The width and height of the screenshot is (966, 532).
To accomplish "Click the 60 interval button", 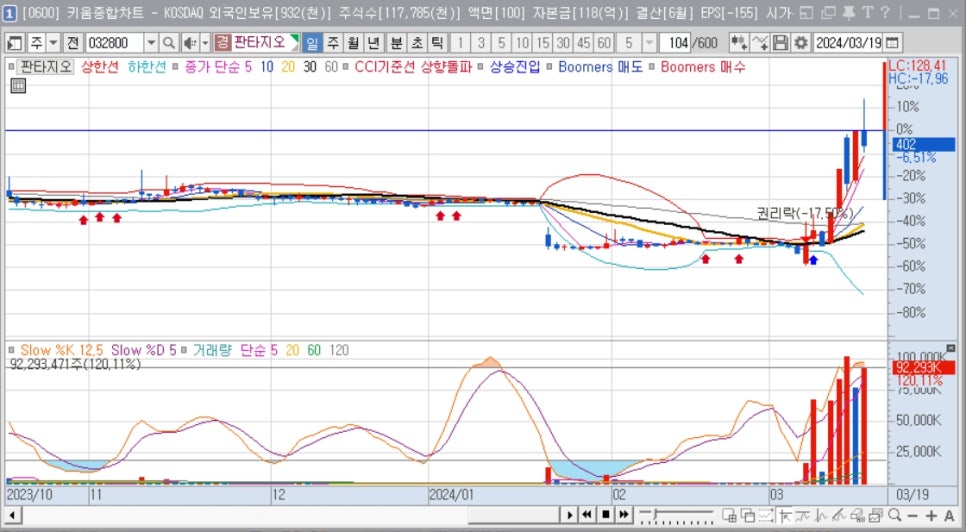I will point(604,42).
